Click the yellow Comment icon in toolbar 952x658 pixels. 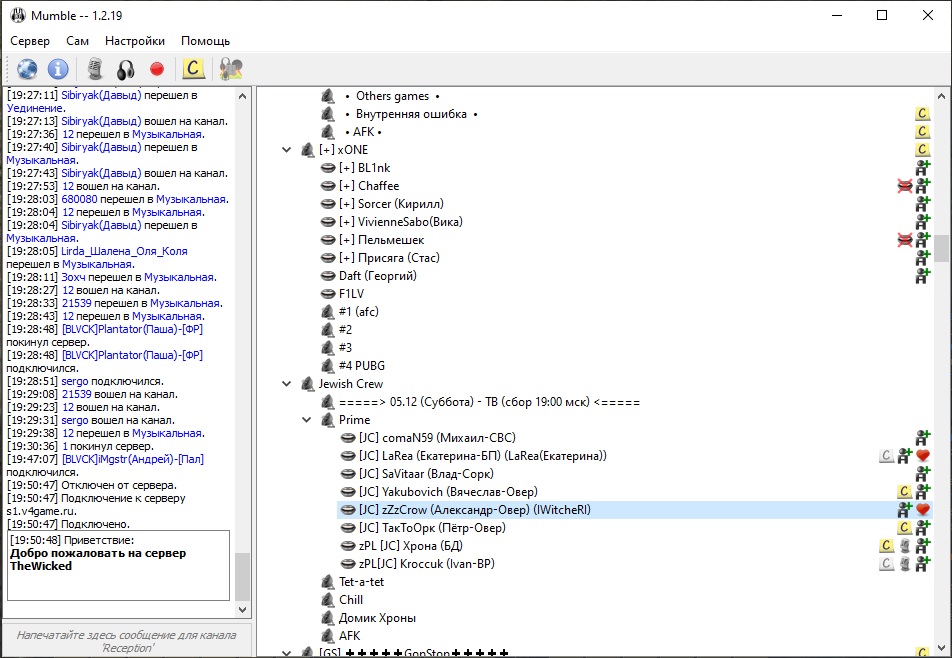pos(193,69)
